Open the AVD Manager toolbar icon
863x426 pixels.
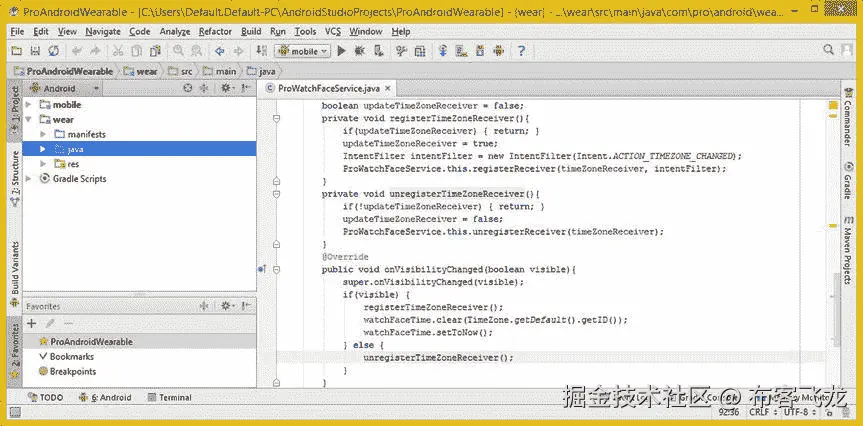461,51
